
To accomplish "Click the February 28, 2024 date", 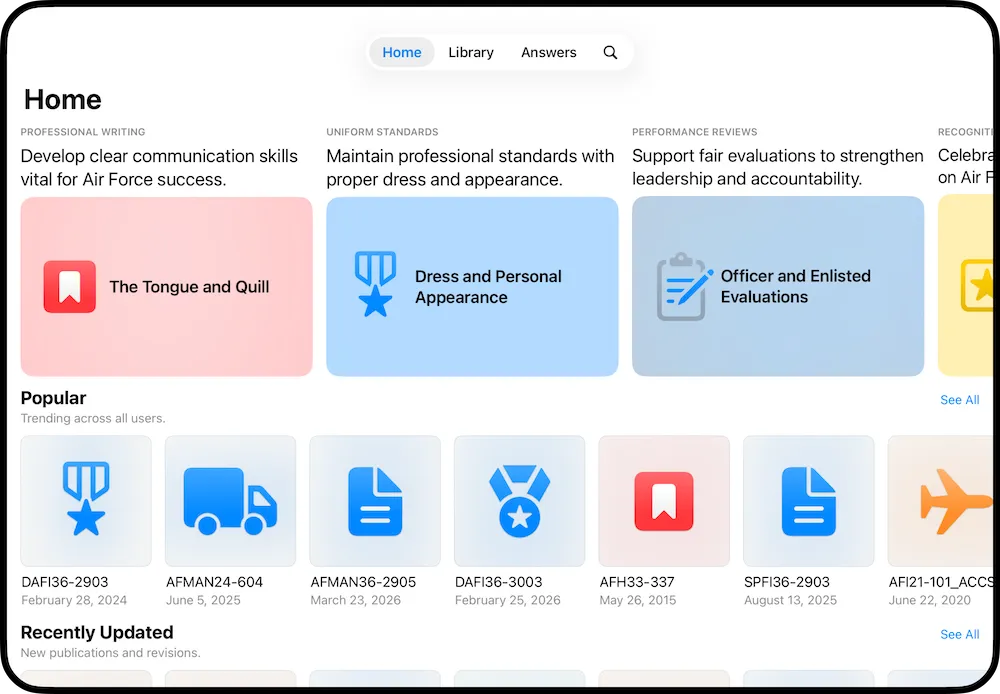I will (x=74, y=600).
